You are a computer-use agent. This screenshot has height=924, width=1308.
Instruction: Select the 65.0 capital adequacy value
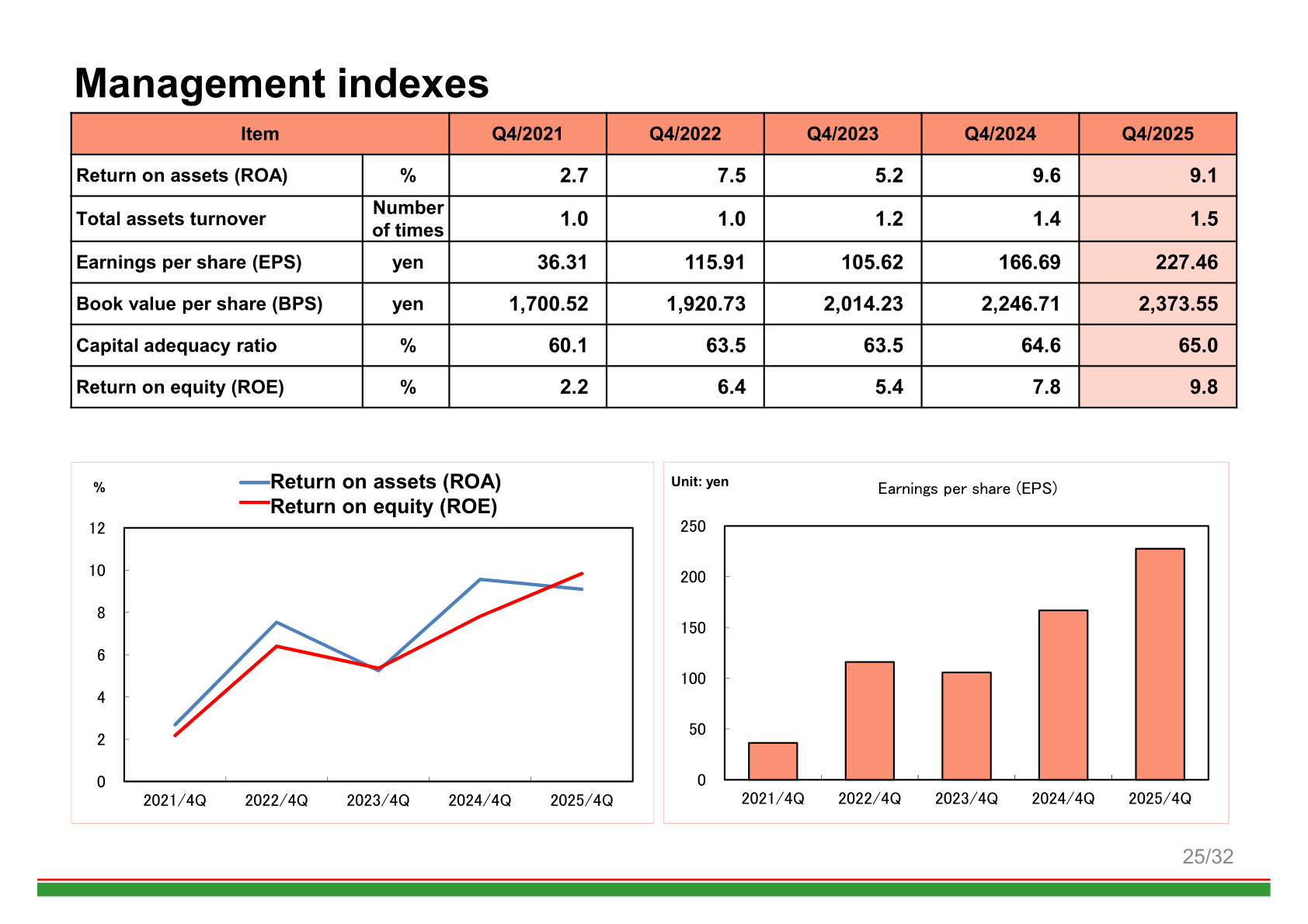[1198, 346]
